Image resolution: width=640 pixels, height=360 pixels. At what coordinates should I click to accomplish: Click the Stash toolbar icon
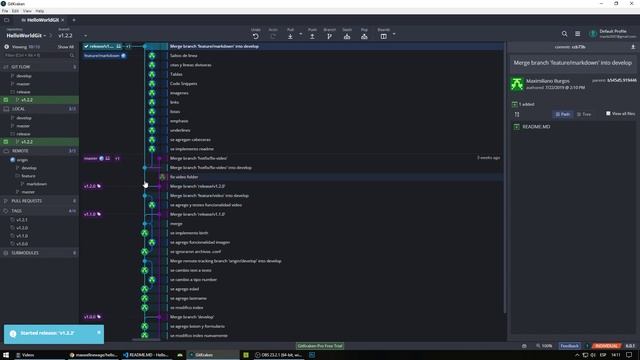(x=347, y=36)
